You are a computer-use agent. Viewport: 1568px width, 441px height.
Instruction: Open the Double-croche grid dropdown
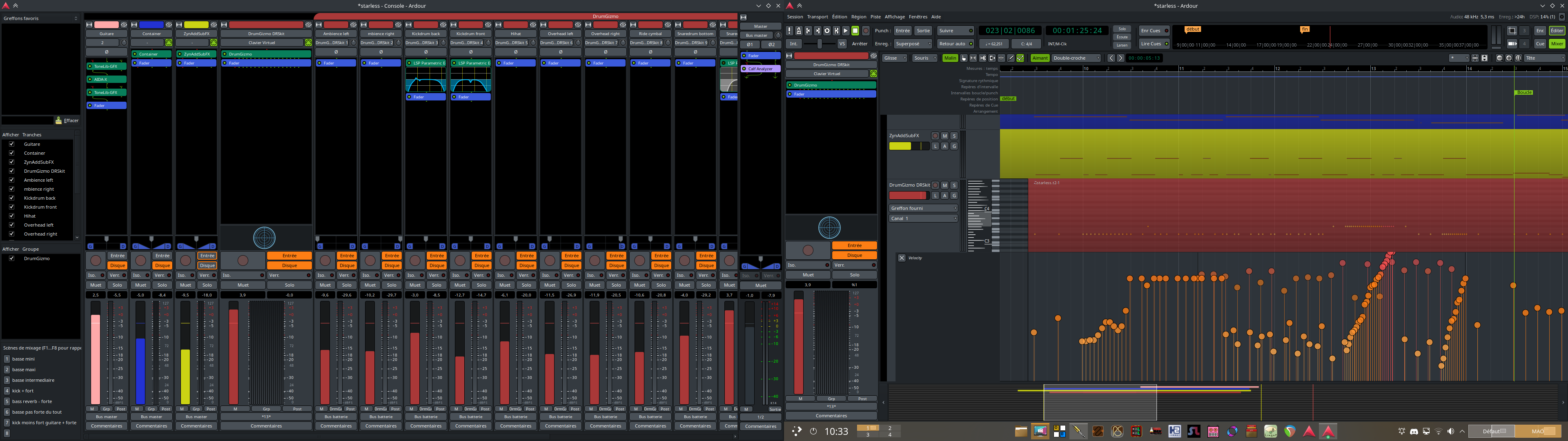pyautogui.click(x=1076, y=58)
